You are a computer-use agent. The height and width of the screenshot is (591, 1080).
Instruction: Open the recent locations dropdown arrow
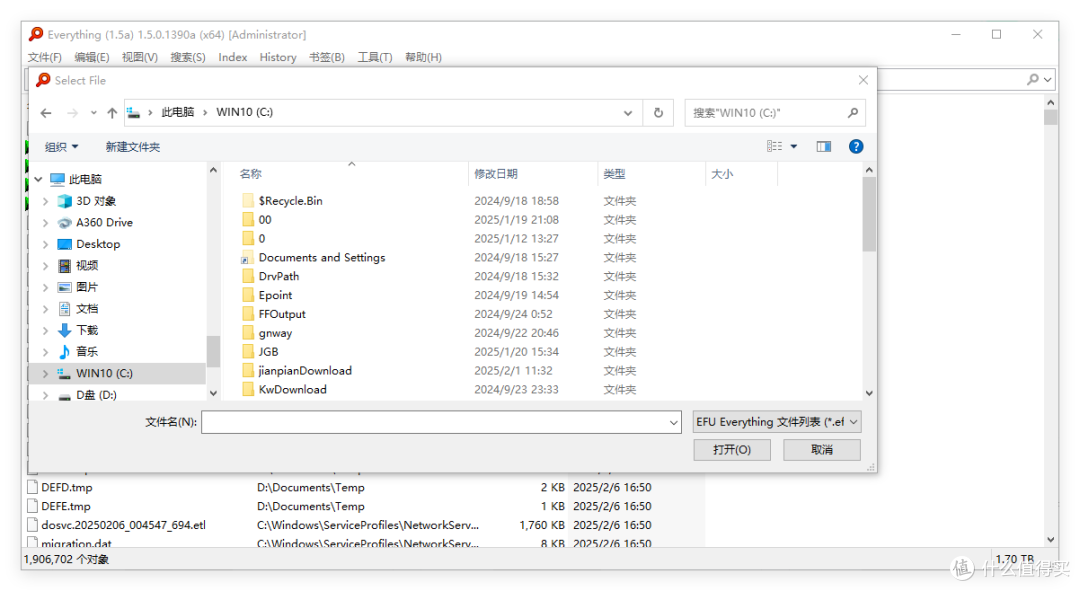point(93,113)
